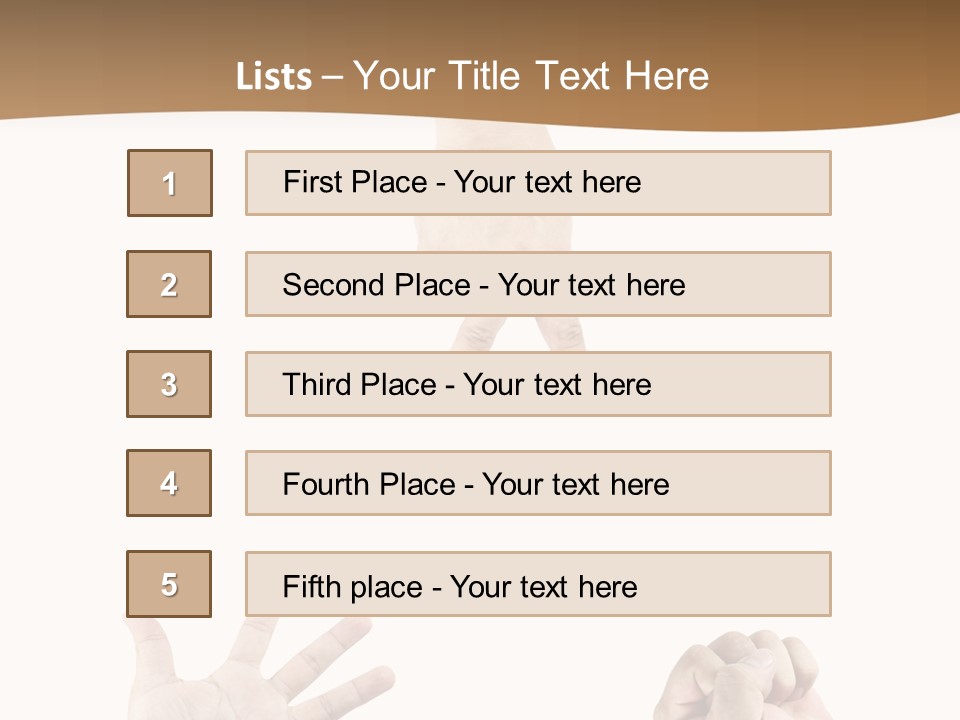
Task: Click the number 4 list marker
Action: [x=169, y=483]
